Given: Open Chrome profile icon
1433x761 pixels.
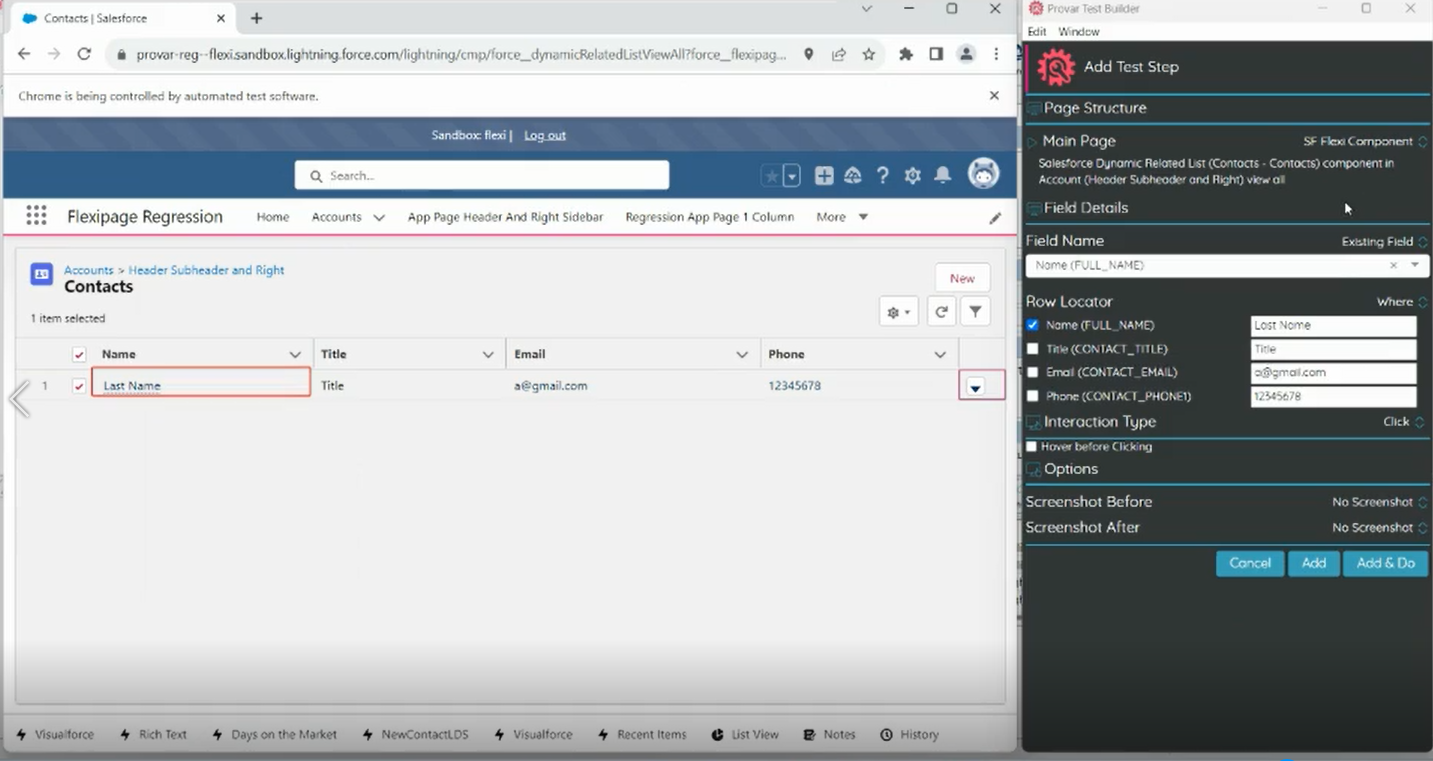Looking at the screenshot, I should [x=966, y=54].
